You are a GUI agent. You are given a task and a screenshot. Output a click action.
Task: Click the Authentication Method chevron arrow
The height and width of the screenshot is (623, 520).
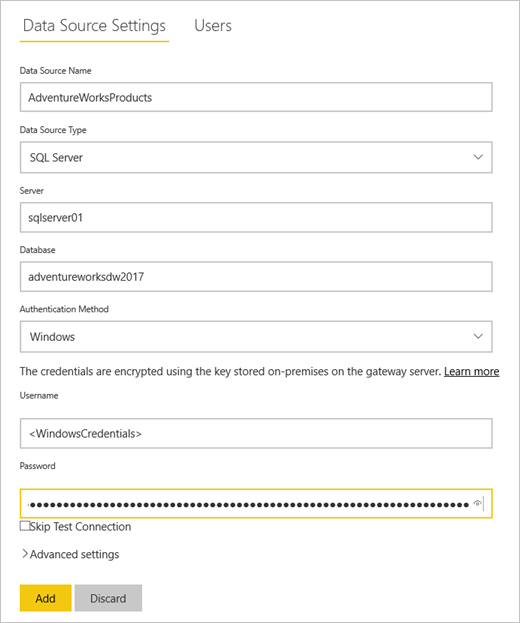(478, 337)
